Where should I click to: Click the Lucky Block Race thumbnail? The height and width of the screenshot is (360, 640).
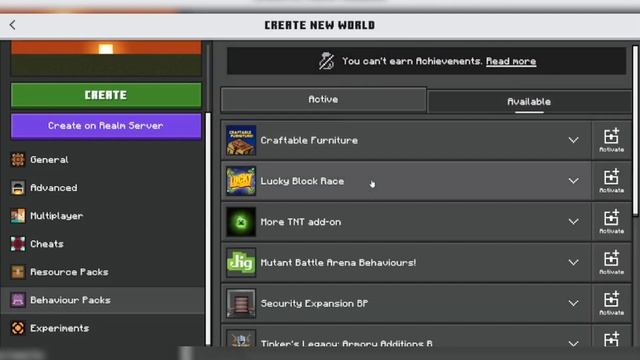coord(241,181)
